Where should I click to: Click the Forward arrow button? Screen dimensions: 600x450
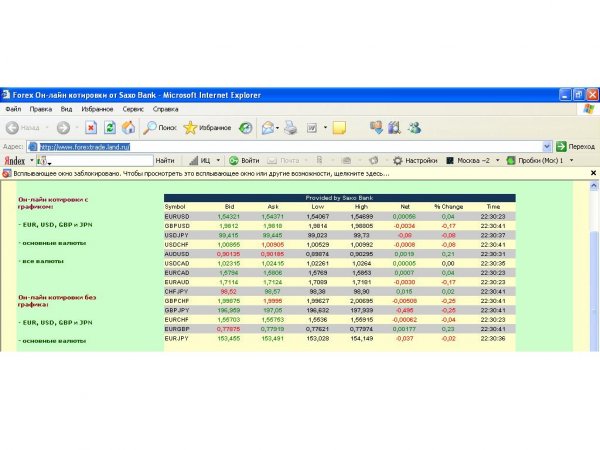pos(63,128)
